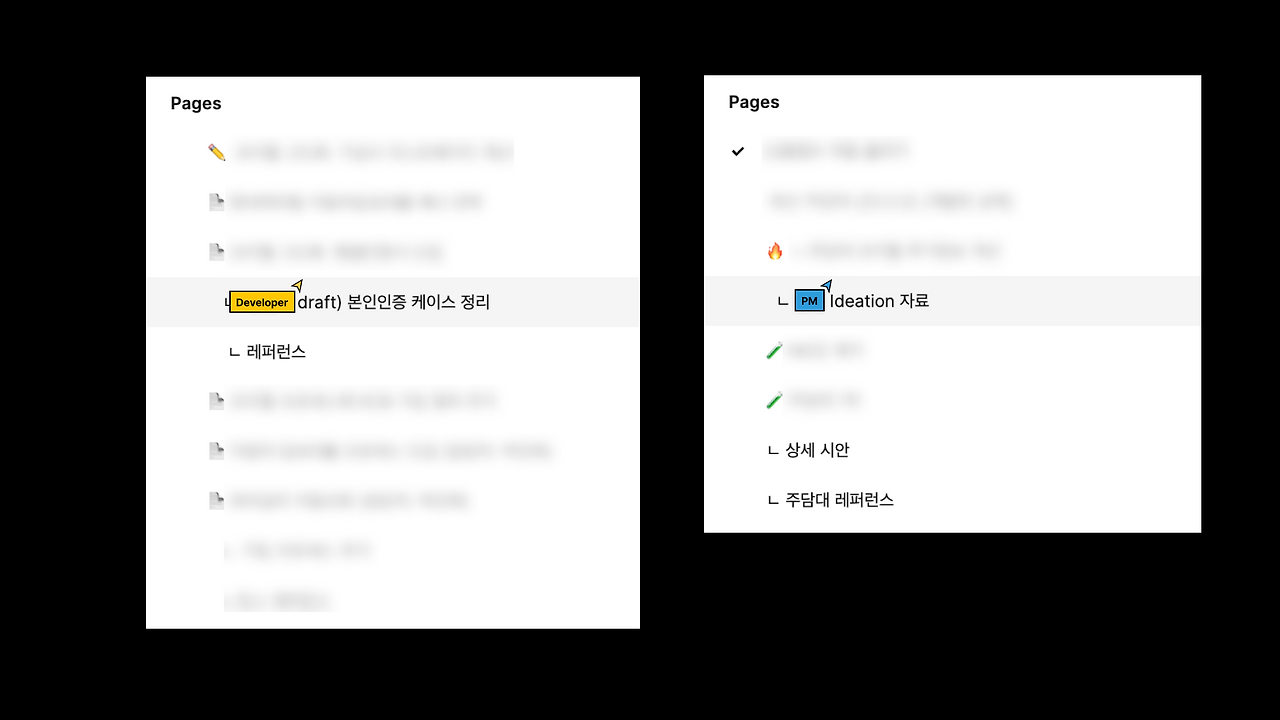Select the last blurred page in left list
The image size is (1280, 720).
tap(279, 601)
